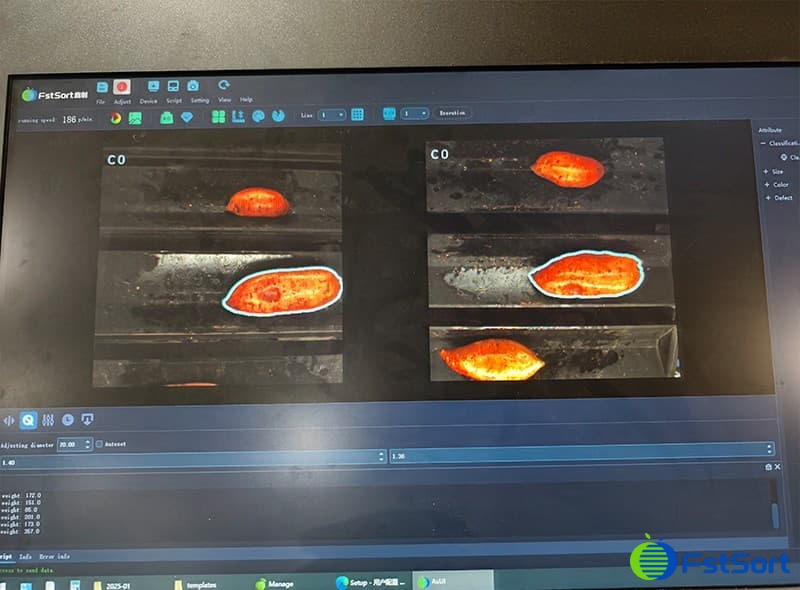
Task: Click the camera icon above Setting
Action: [x=193, y=87]
